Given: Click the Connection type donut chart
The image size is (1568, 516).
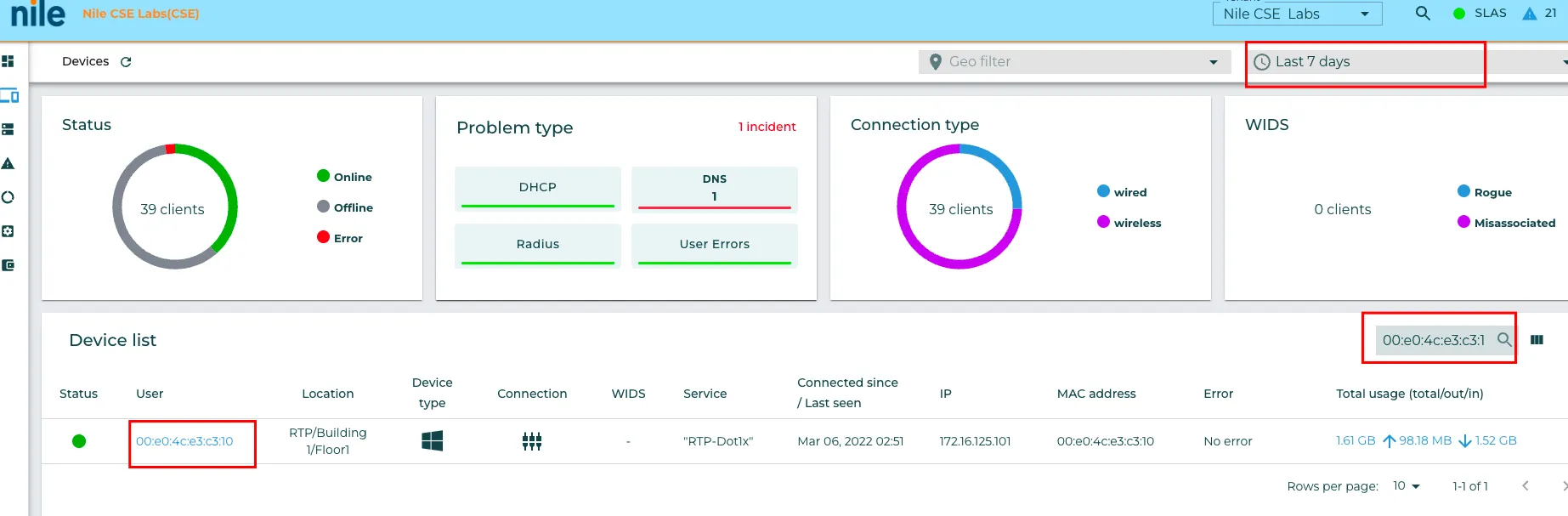Looking at the screenshot, I should coord(959,207).
